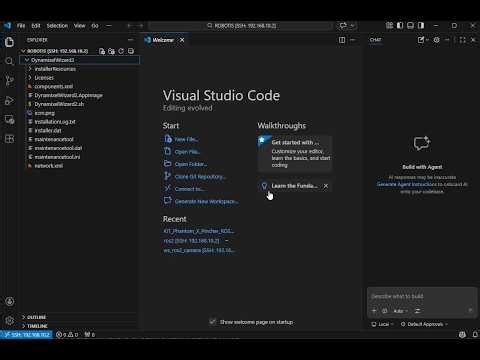Open notifications bell in status bar
This screenshot has width=480, height=360.
pos(475,334)
